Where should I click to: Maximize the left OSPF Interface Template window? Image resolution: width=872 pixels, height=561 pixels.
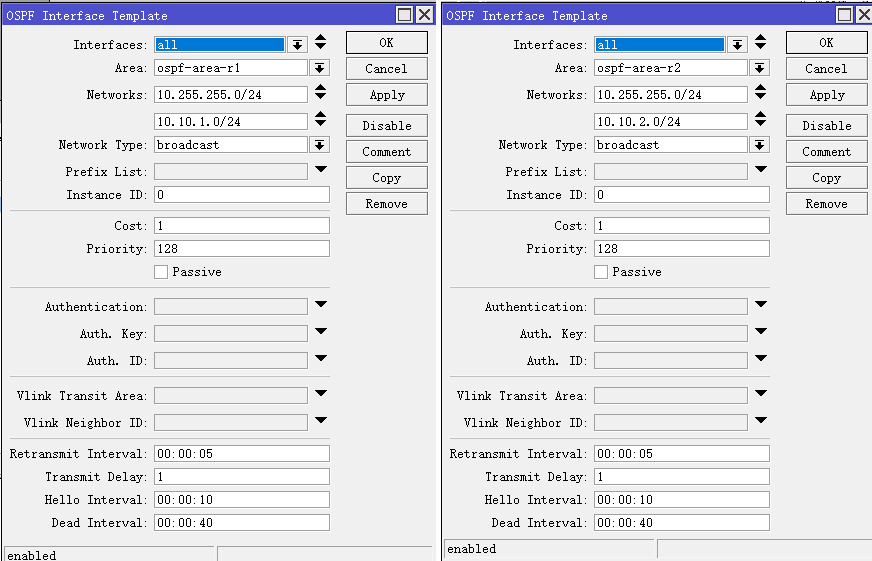(404, 15)
